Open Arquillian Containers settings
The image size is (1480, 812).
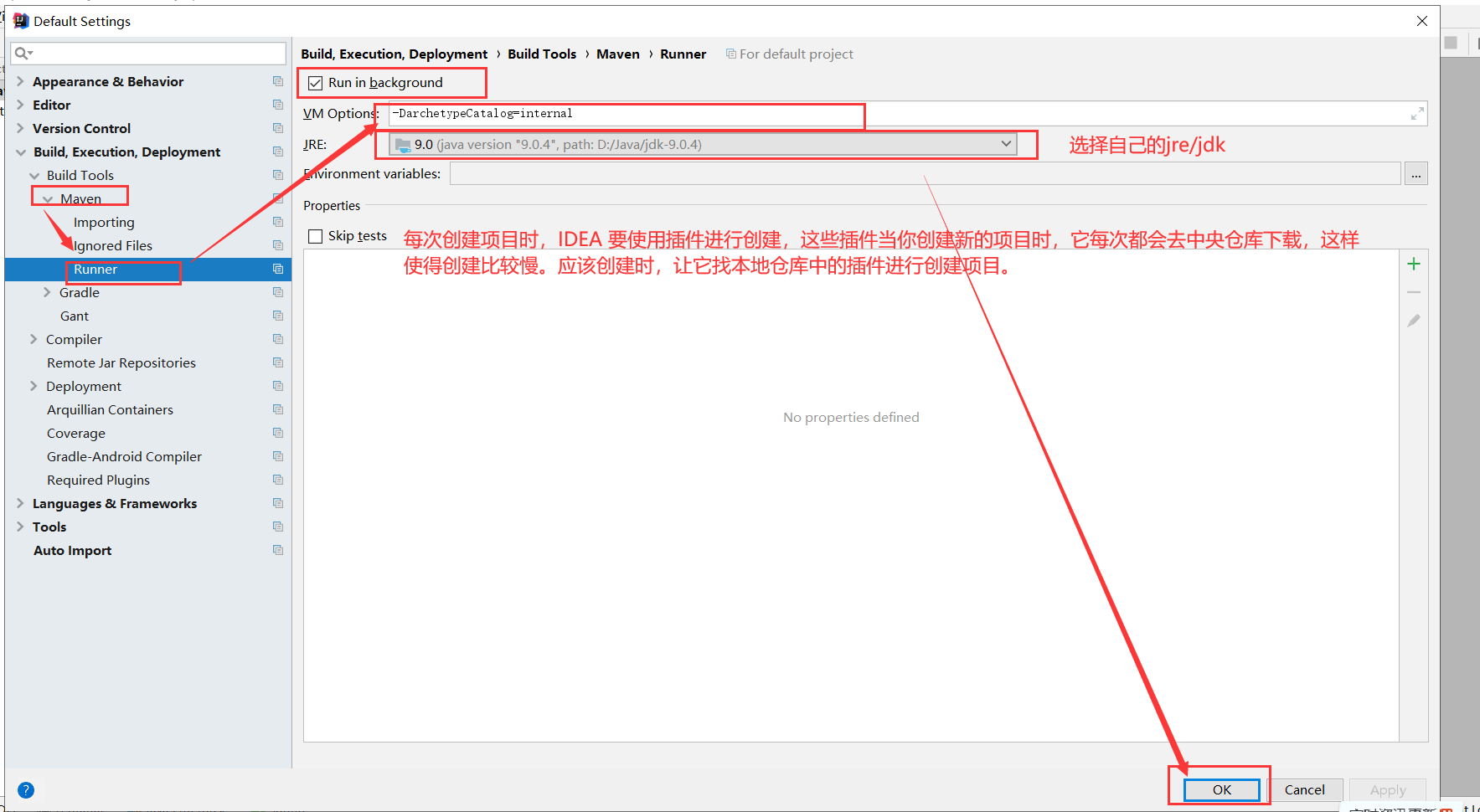point(110,409)
